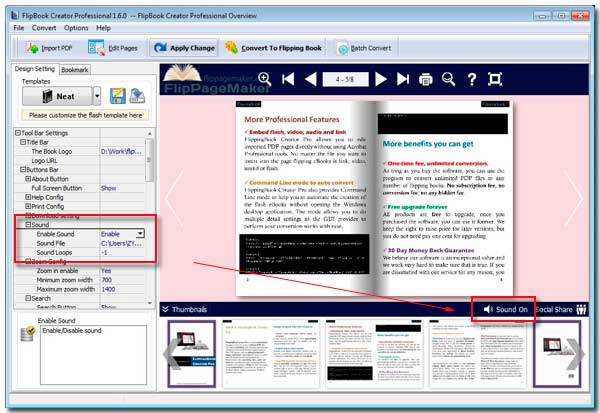
Task: Click the Zoom in enable Yes value
Action: coord(106,271)
